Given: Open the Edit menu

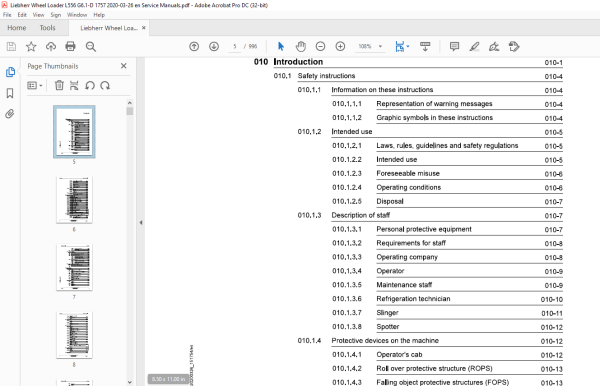Looking at the screenshot, I should click(x=22, y=15).
